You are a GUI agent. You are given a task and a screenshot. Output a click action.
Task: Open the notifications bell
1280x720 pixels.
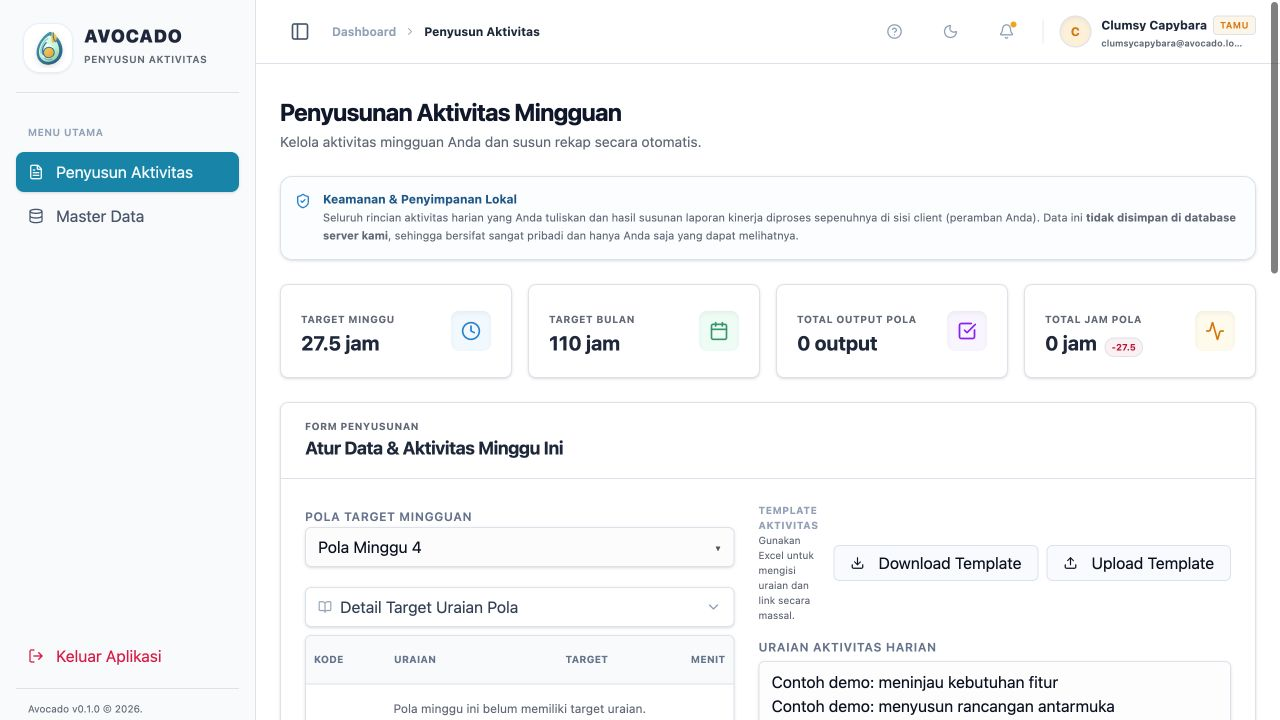tap(1007, 32)
